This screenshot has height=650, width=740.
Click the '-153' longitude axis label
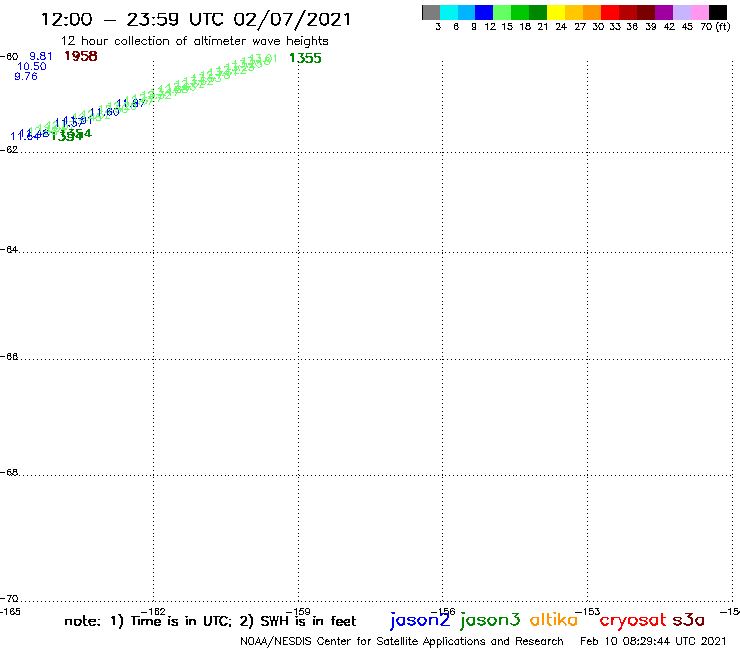click(588, 612)
